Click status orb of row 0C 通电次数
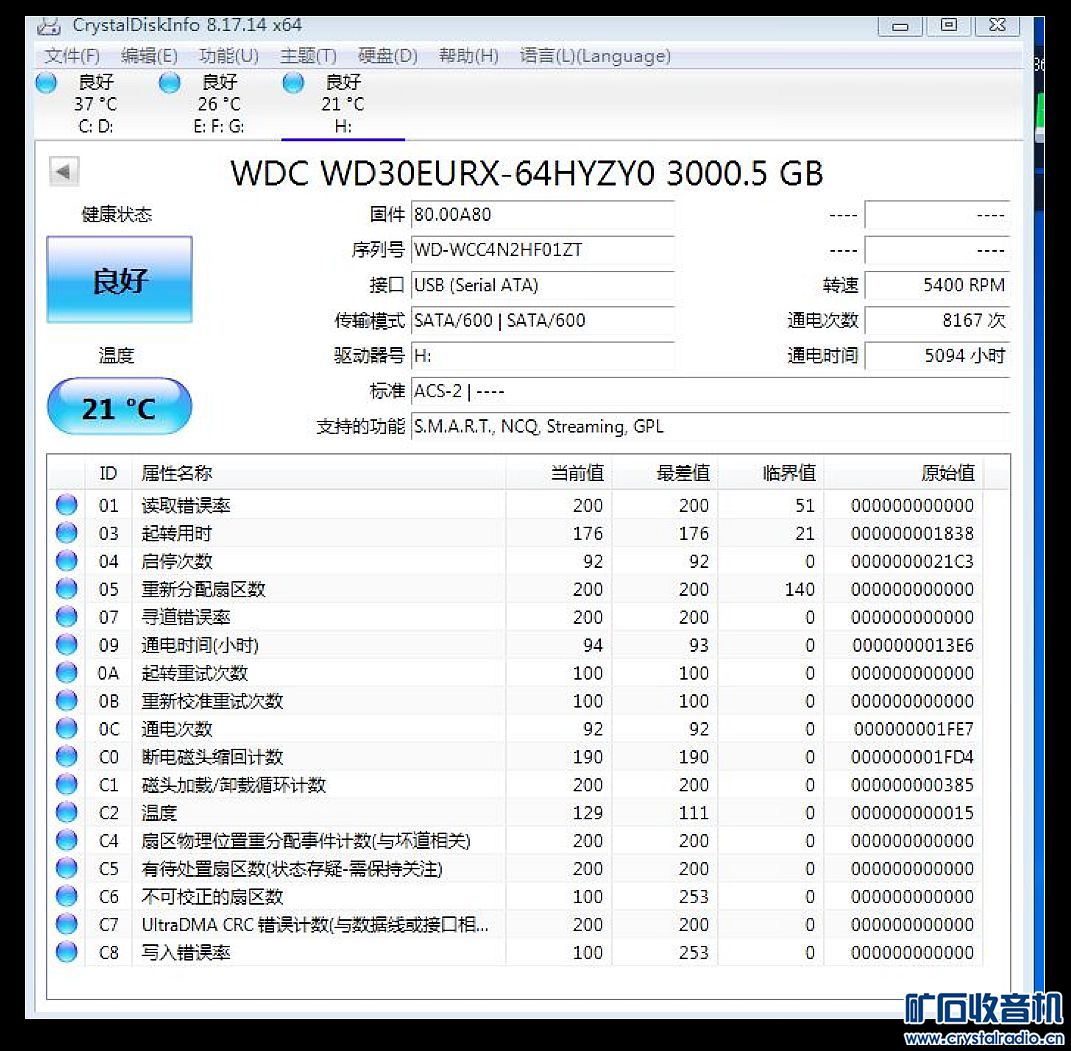The image size is (1071, 1051). click(66, 729)
